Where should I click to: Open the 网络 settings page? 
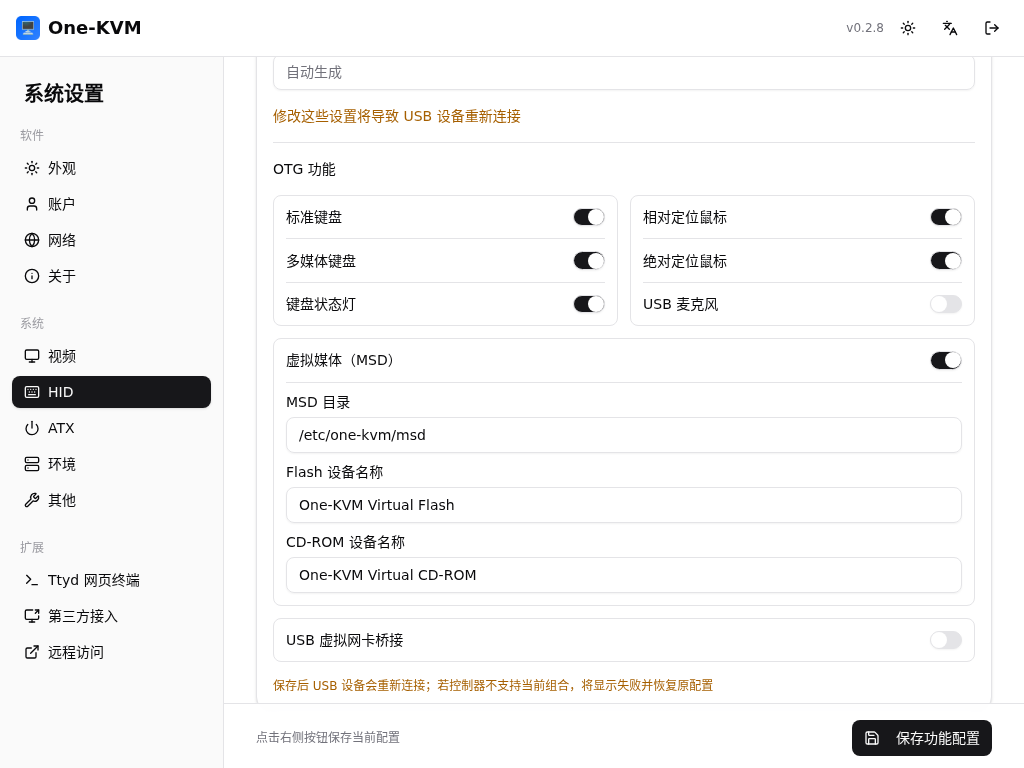click(x=112, y=240)
